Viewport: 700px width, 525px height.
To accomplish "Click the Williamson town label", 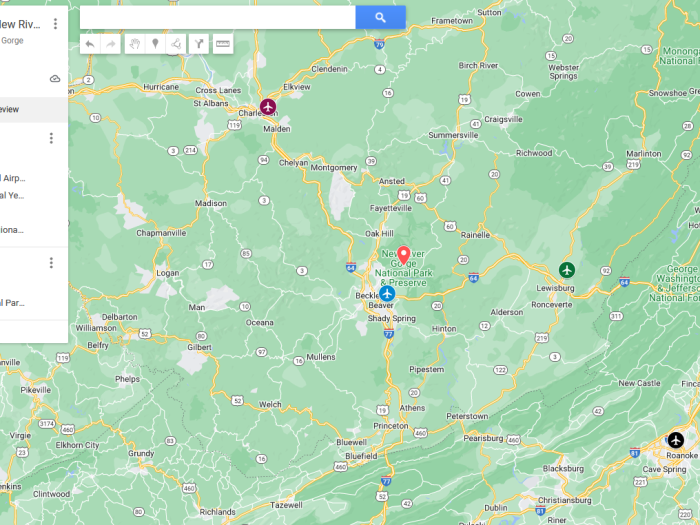I will click(x=96, y=328).
